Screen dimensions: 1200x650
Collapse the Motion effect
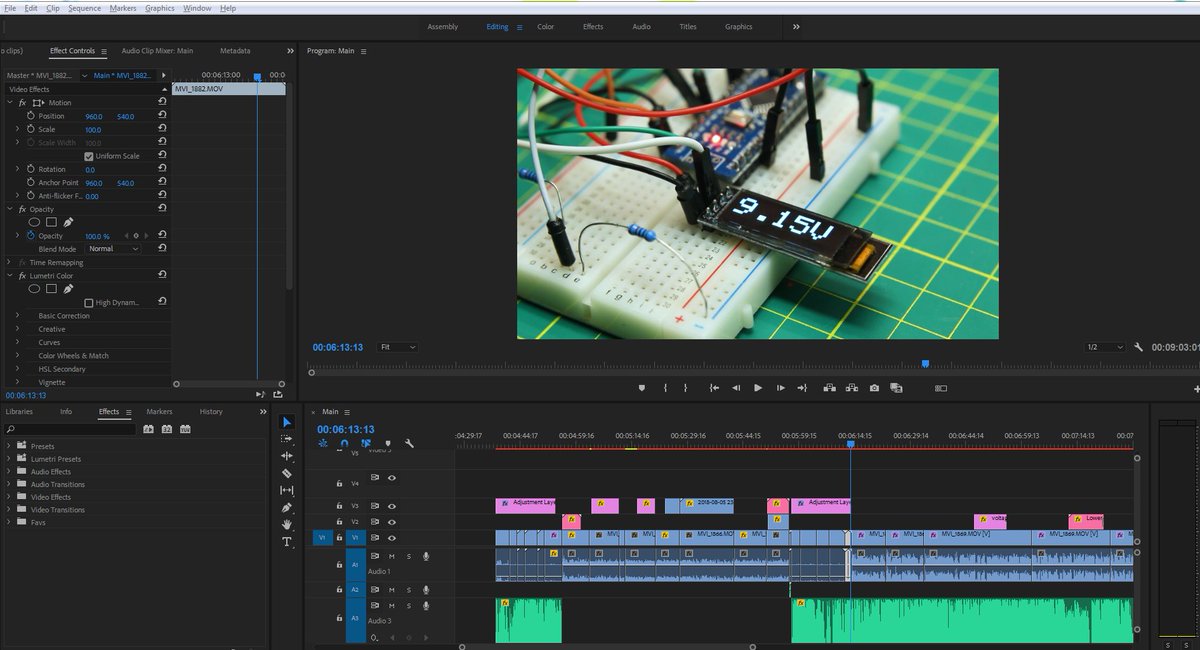[10, 102]
